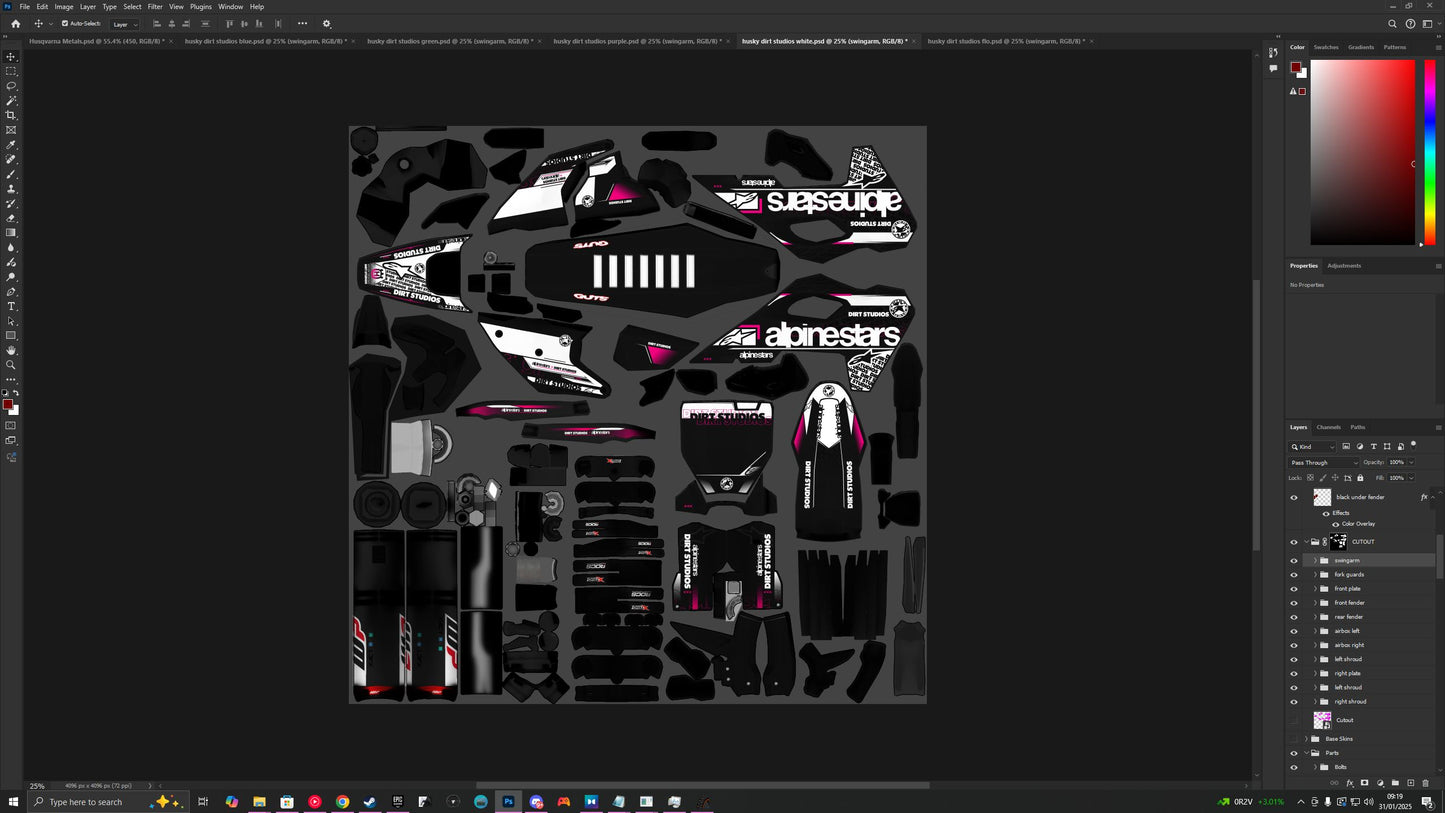Viewport: 1445px width, 813px height.
Task: Open the Image menu
Action: 64,7
